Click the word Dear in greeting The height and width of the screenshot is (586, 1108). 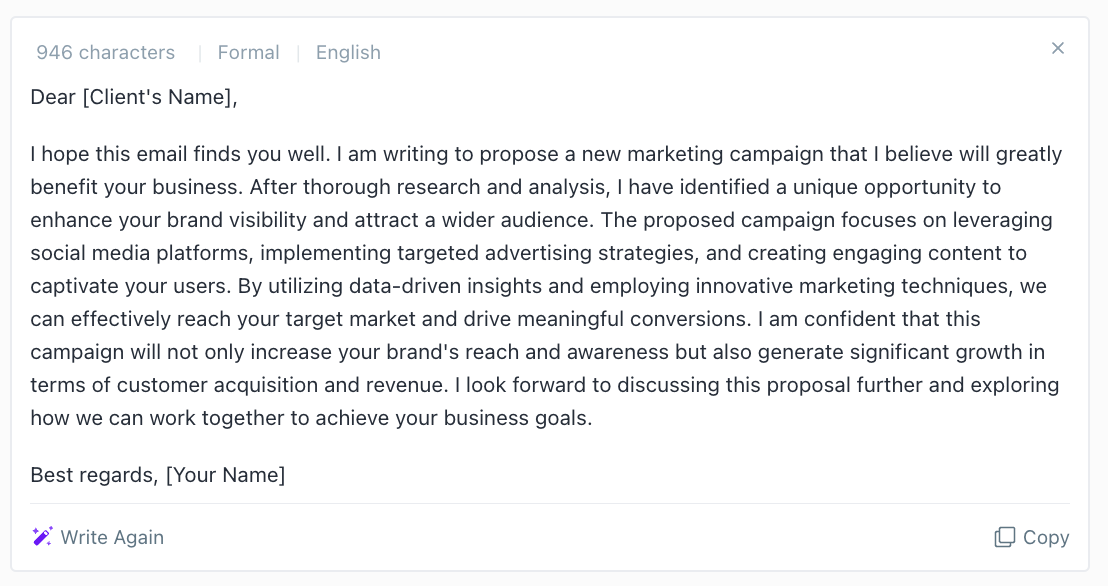click(53, 97)
